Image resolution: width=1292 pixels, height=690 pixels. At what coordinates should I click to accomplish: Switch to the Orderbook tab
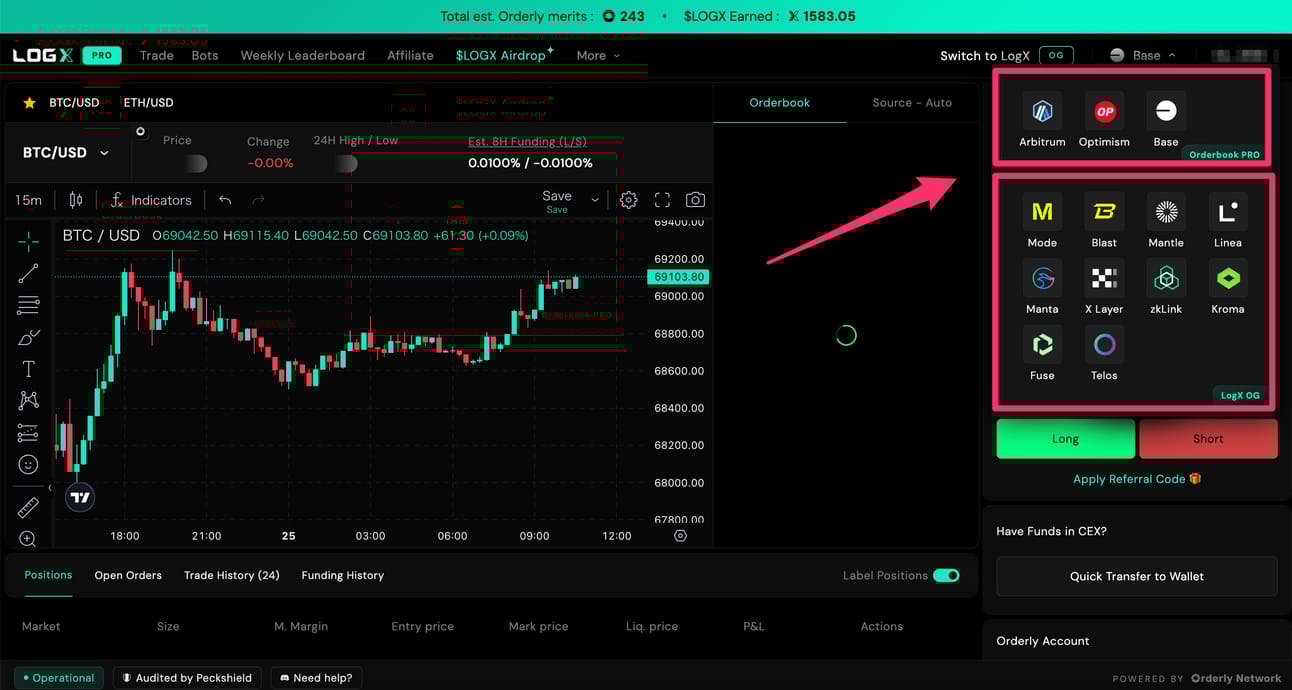(x=780, y=103)
